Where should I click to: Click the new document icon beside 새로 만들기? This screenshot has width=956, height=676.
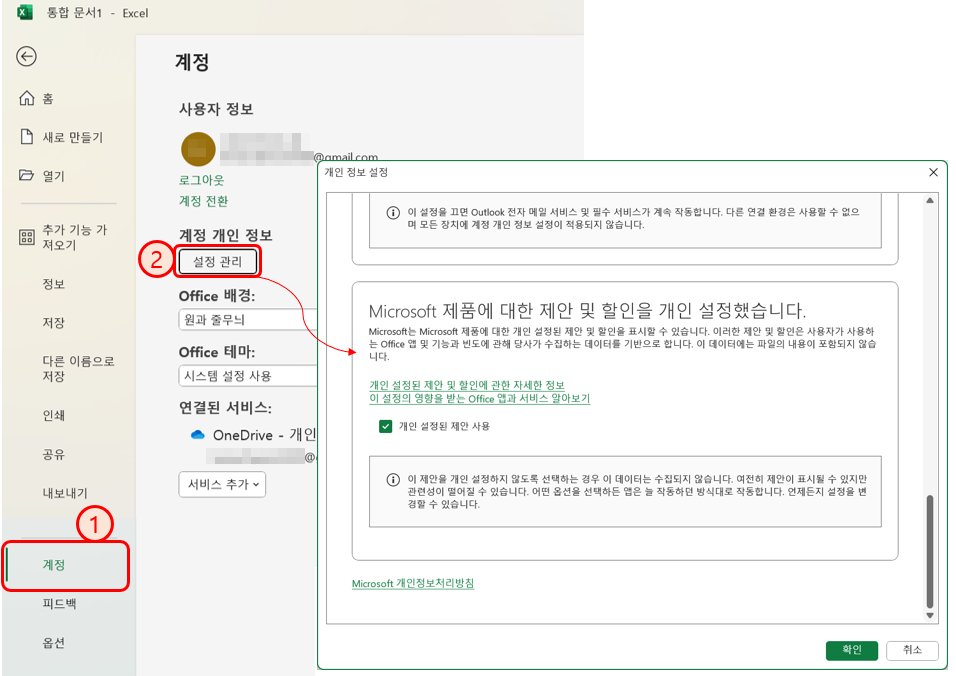pyautogui.click(x=26, y=137)
